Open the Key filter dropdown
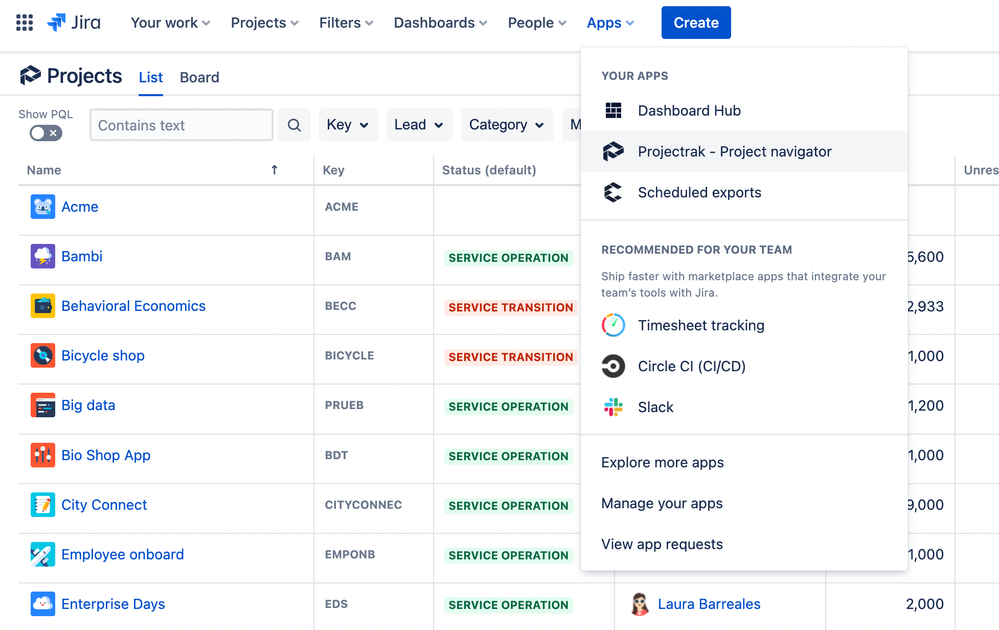Viewport: 999px width, 630px height. click(348, 125)
